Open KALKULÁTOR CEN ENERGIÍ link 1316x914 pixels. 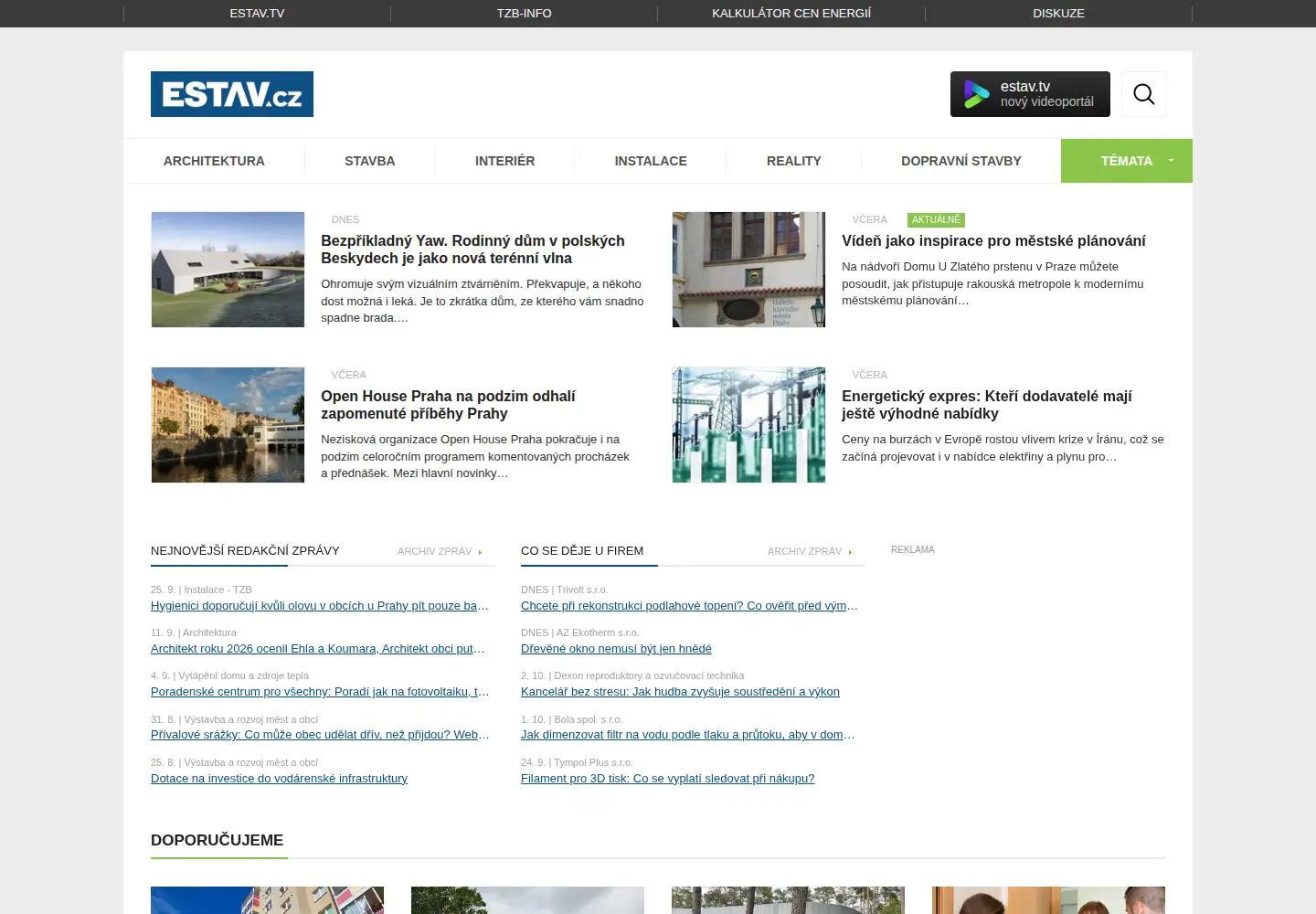[791, 14]
